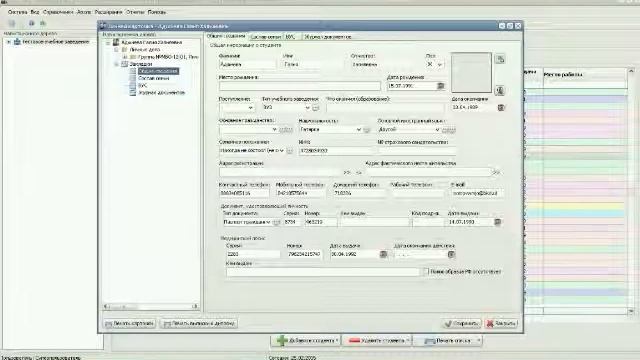Click the << copy button between address fields

359,173
